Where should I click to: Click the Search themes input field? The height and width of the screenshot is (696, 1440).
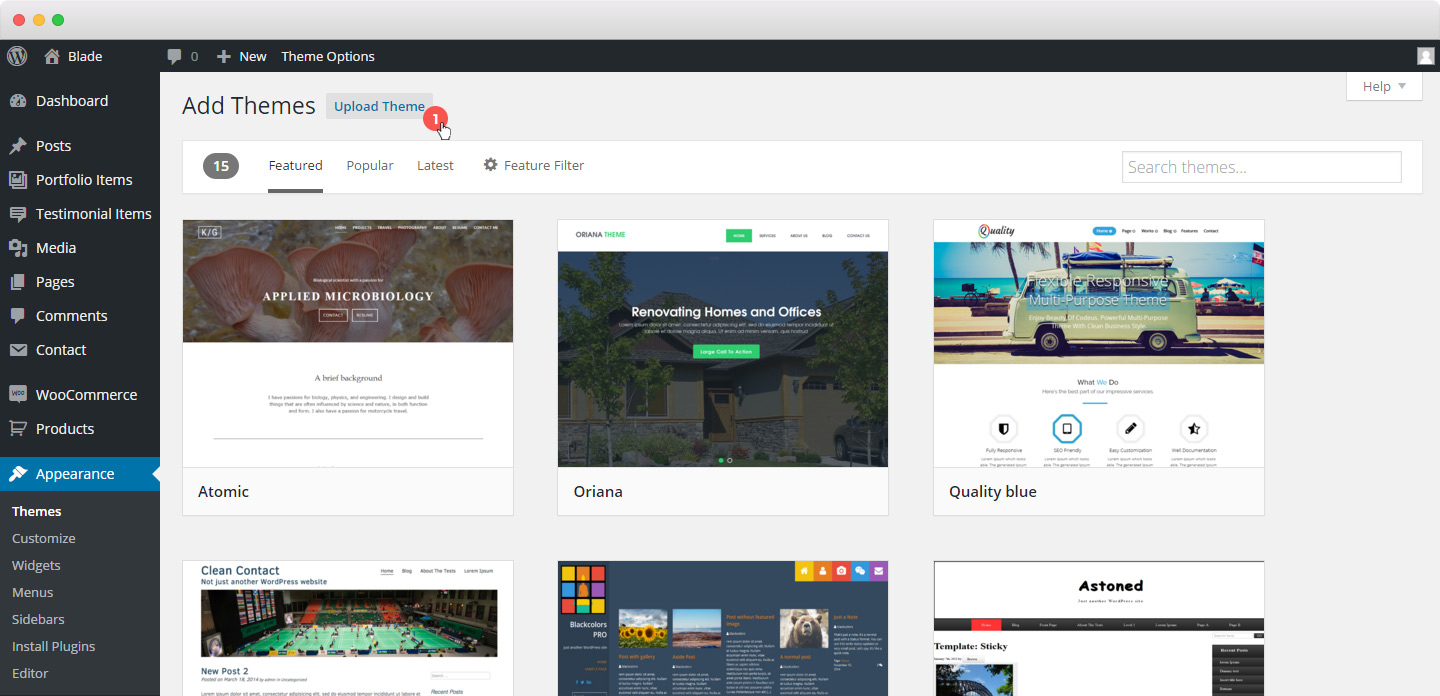point(1261,167)
